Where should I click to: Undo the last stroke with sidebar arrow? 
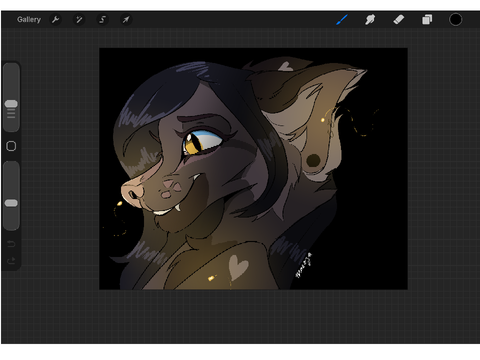(x=11, y=244)
